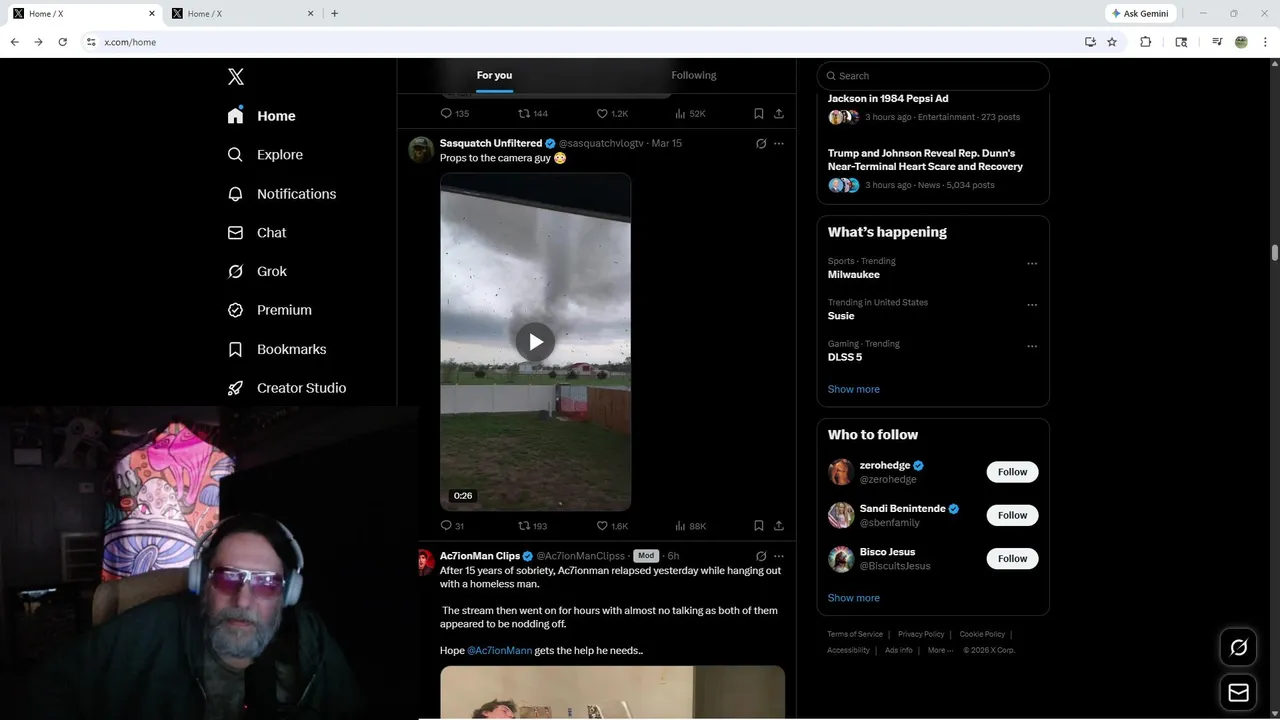View analytics of Sasquatch post (88K)
The height and width of the screenshot is (720, 1280).
pos(690,526)
